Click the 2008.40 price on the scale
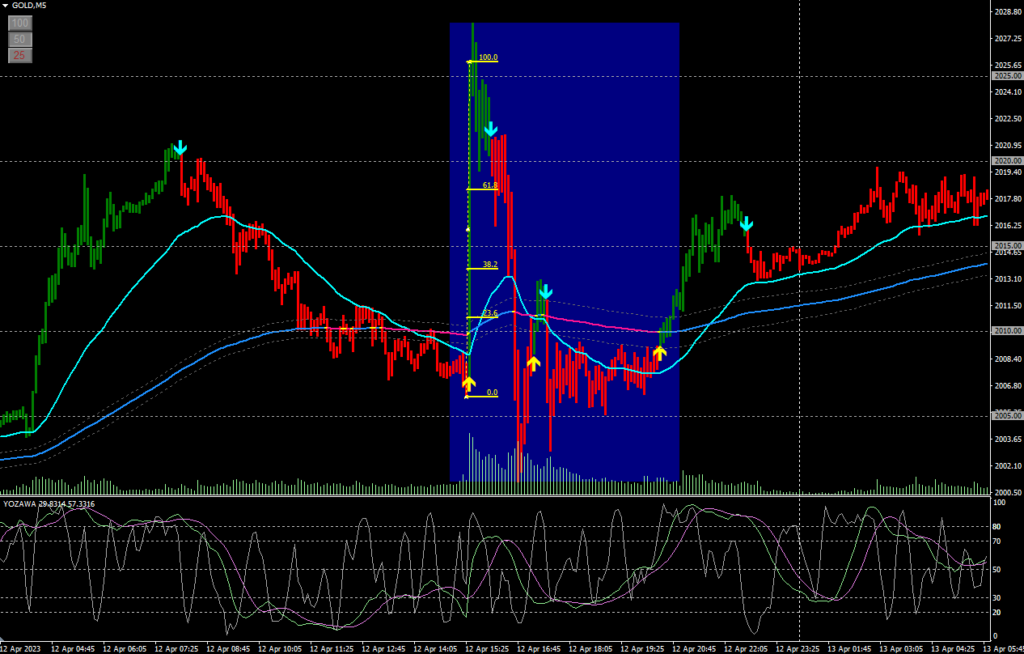Viewport: 1024px width, 654px height. [x=1008, y=359]
